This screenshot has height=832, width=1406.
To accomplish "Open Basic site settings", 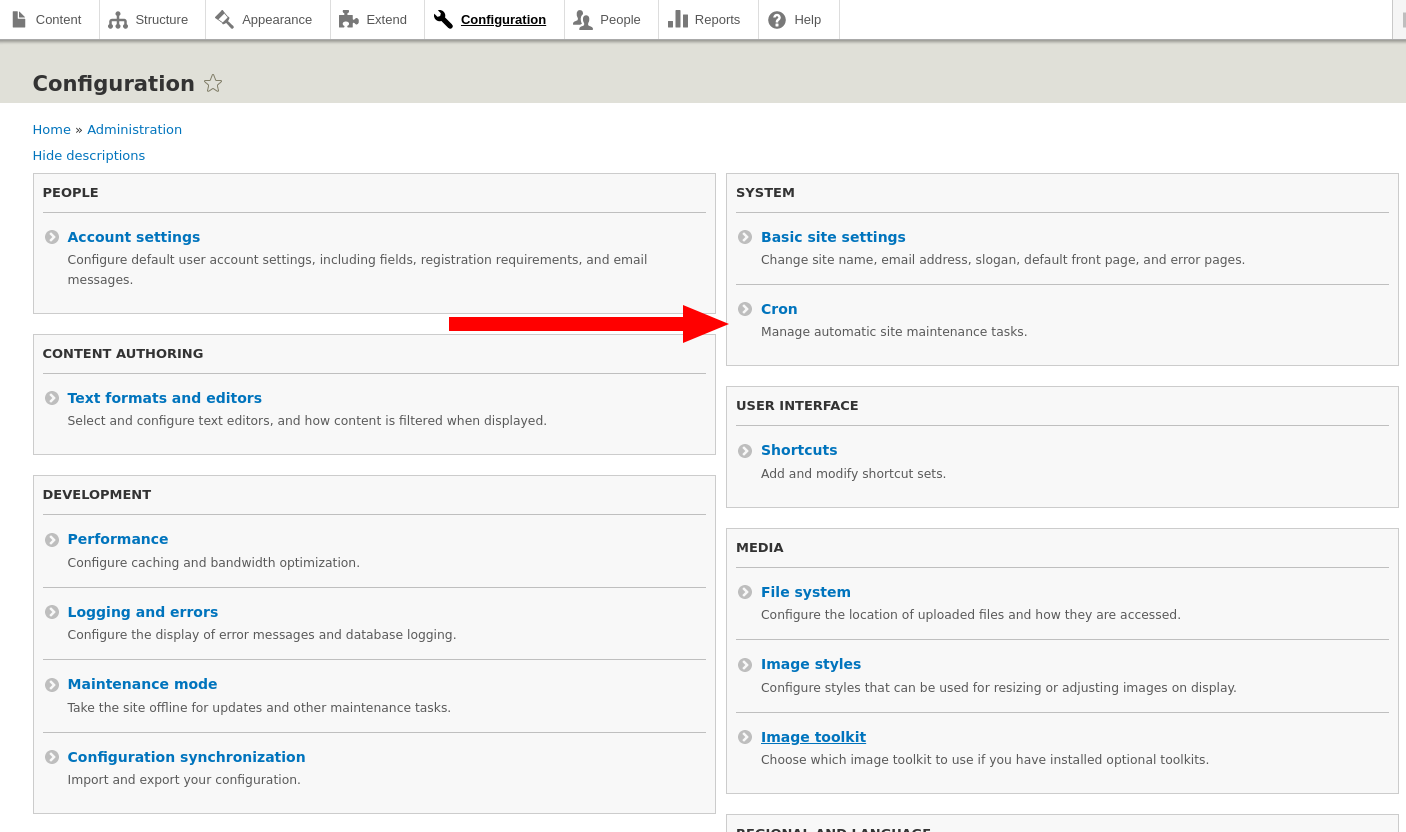I will coord(833,237).
